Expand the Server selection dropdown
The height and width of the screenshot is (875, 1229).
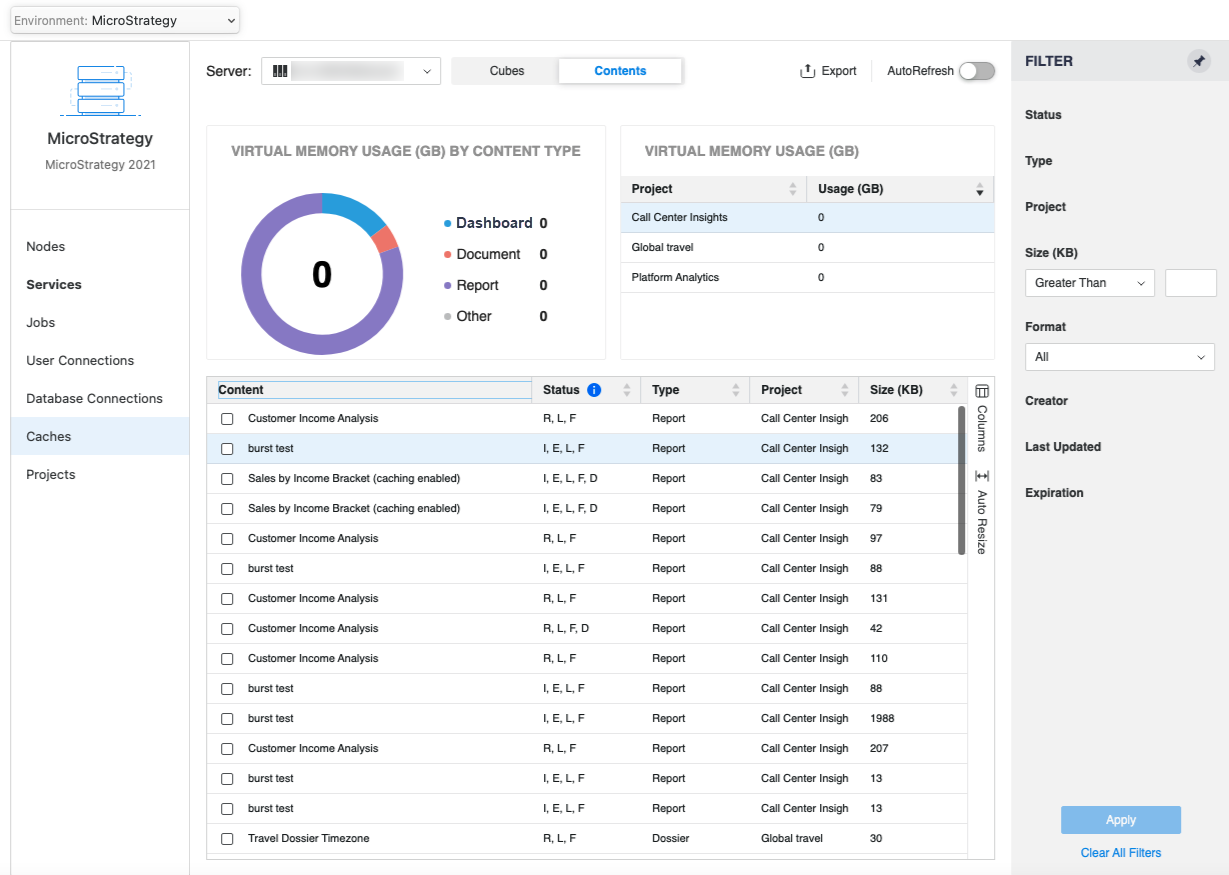[x=351, y=71]
